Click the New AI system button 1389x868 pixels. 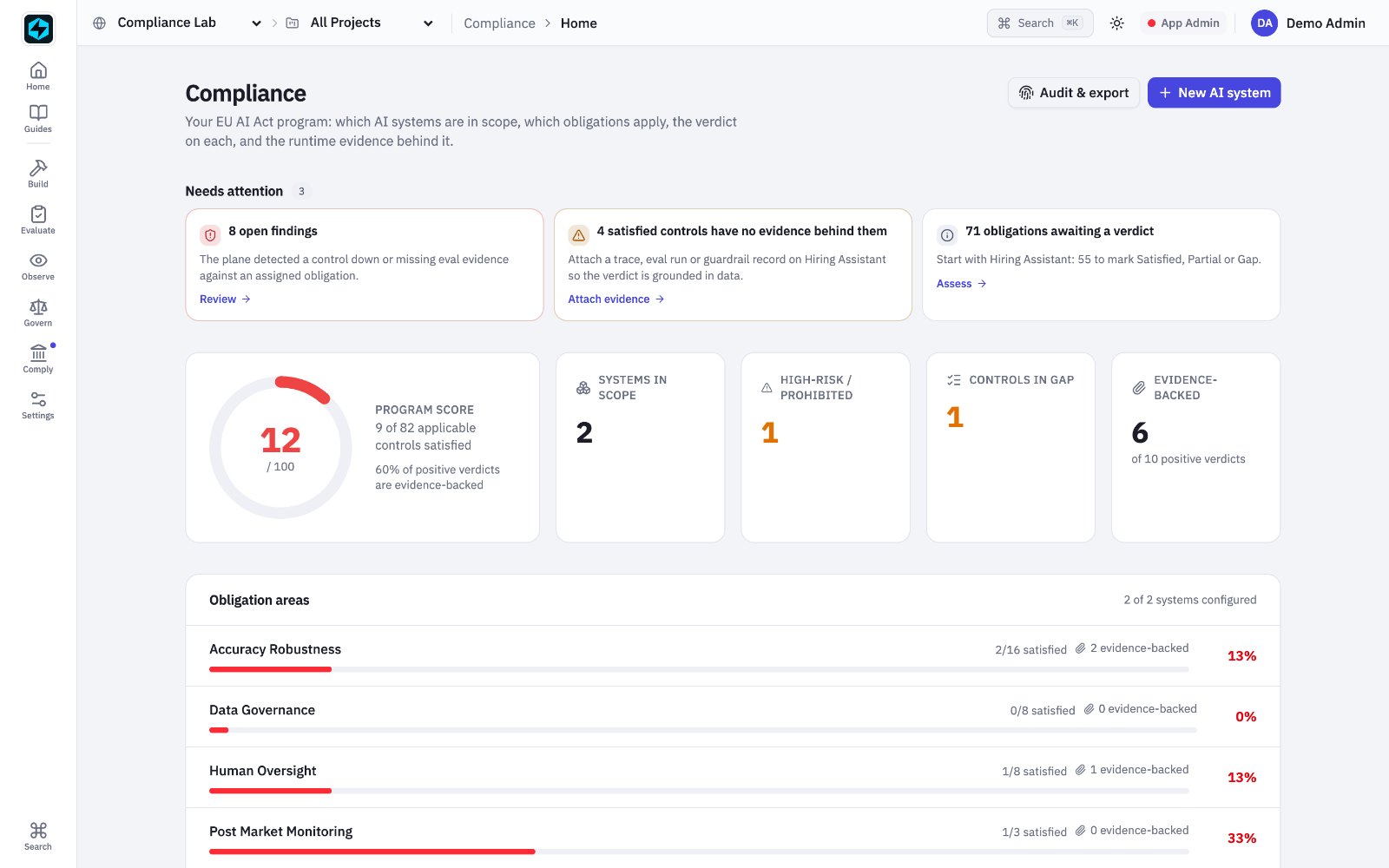(x=1214, y=93)
